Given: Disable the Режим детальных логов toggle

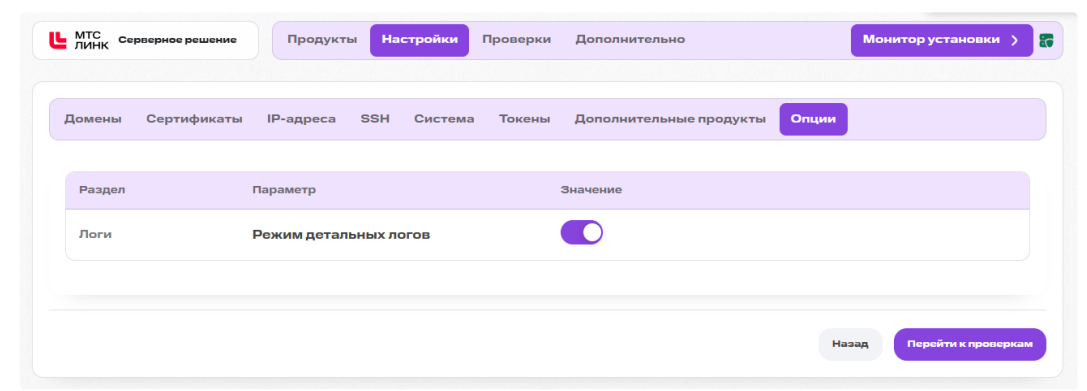Looking at the screenshot, I should point(582,233).
